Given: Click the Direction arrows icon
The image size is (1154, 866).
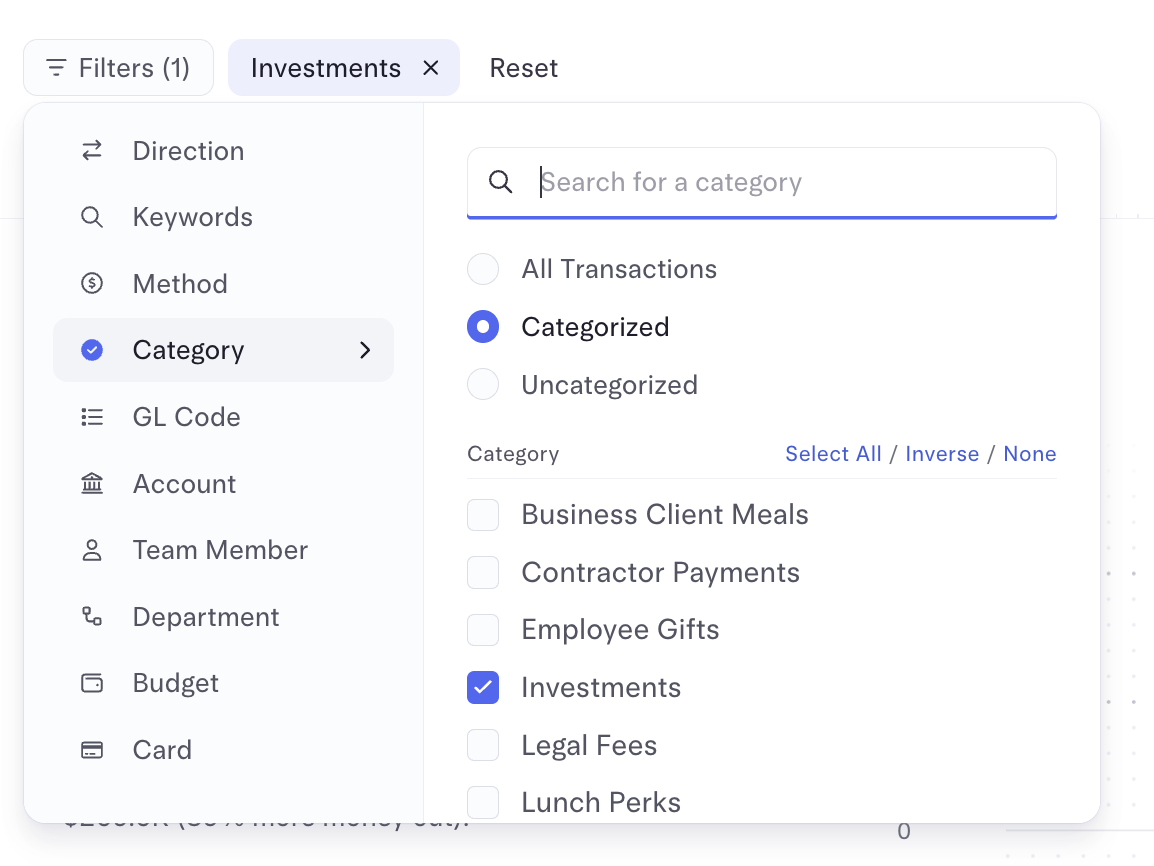Looking at the screenshot, I should point(92,151).
